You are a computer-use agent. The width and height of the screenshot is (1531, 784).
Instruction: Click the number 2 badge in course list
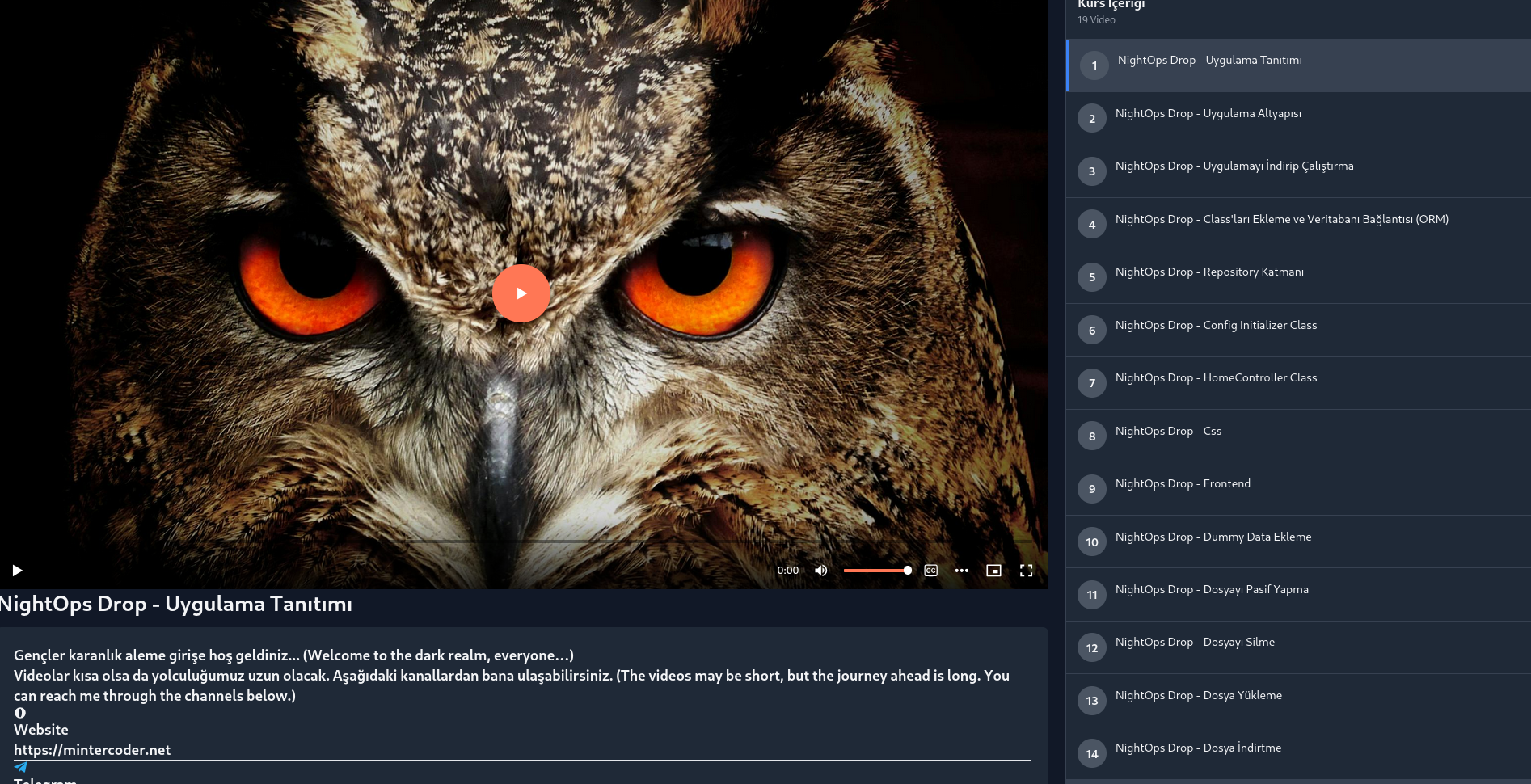(x=1092, y=119)
